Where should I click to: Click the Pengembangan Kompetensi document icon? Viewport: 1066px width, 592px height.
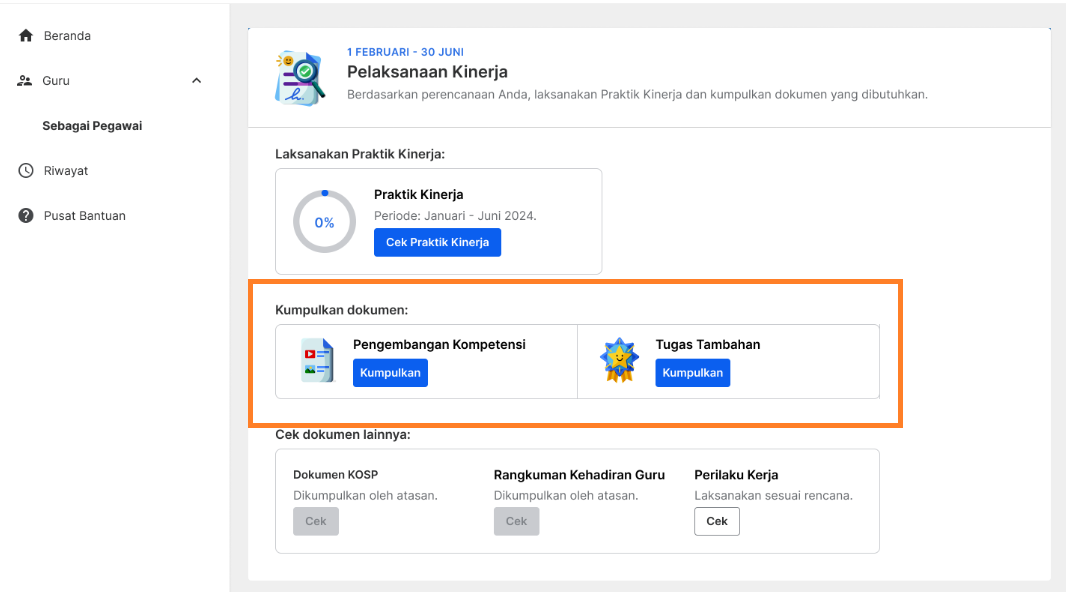[317, 360]
